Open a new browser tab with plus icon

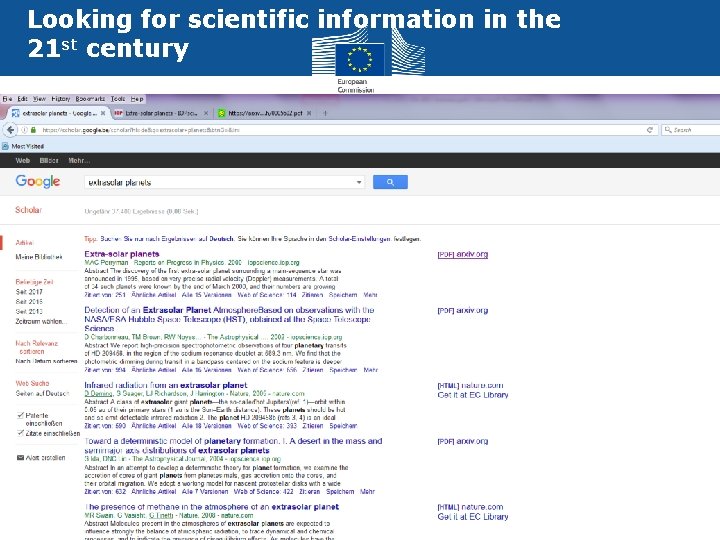pyautogui.click(x=325, y=113)
